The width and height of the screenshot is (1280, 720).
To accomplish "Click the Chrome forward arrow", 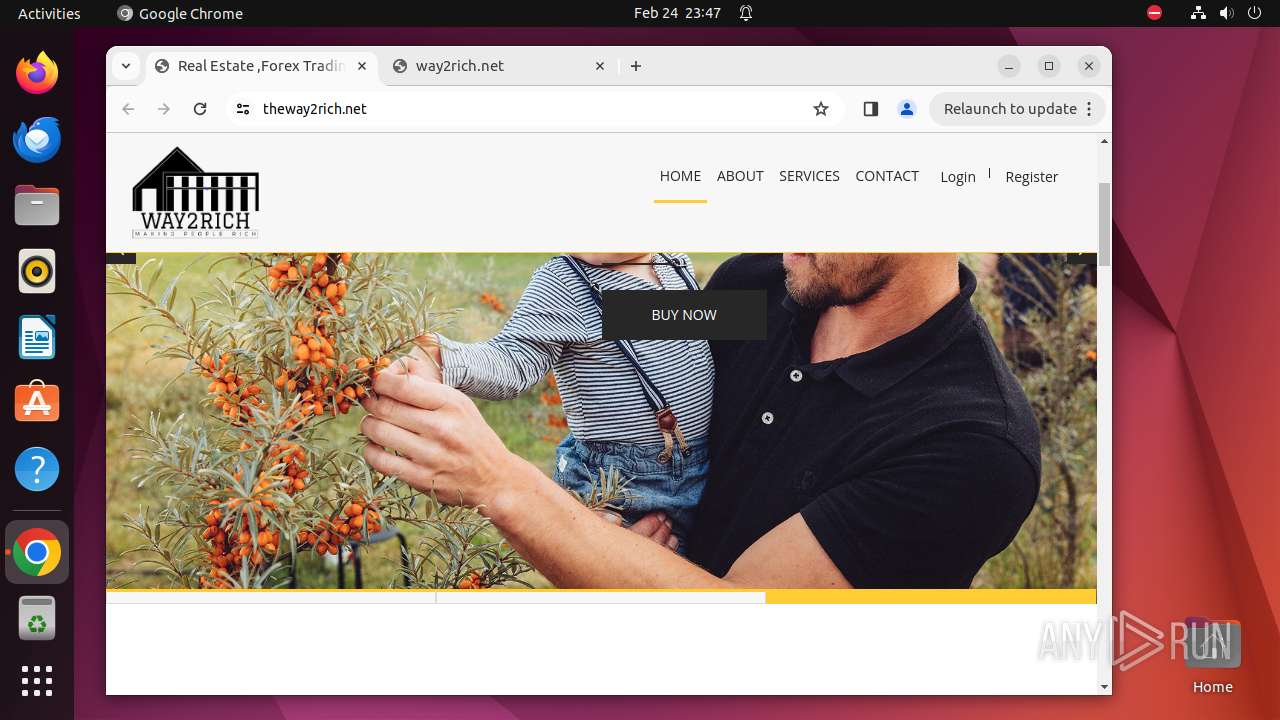I will click(164, 109).
